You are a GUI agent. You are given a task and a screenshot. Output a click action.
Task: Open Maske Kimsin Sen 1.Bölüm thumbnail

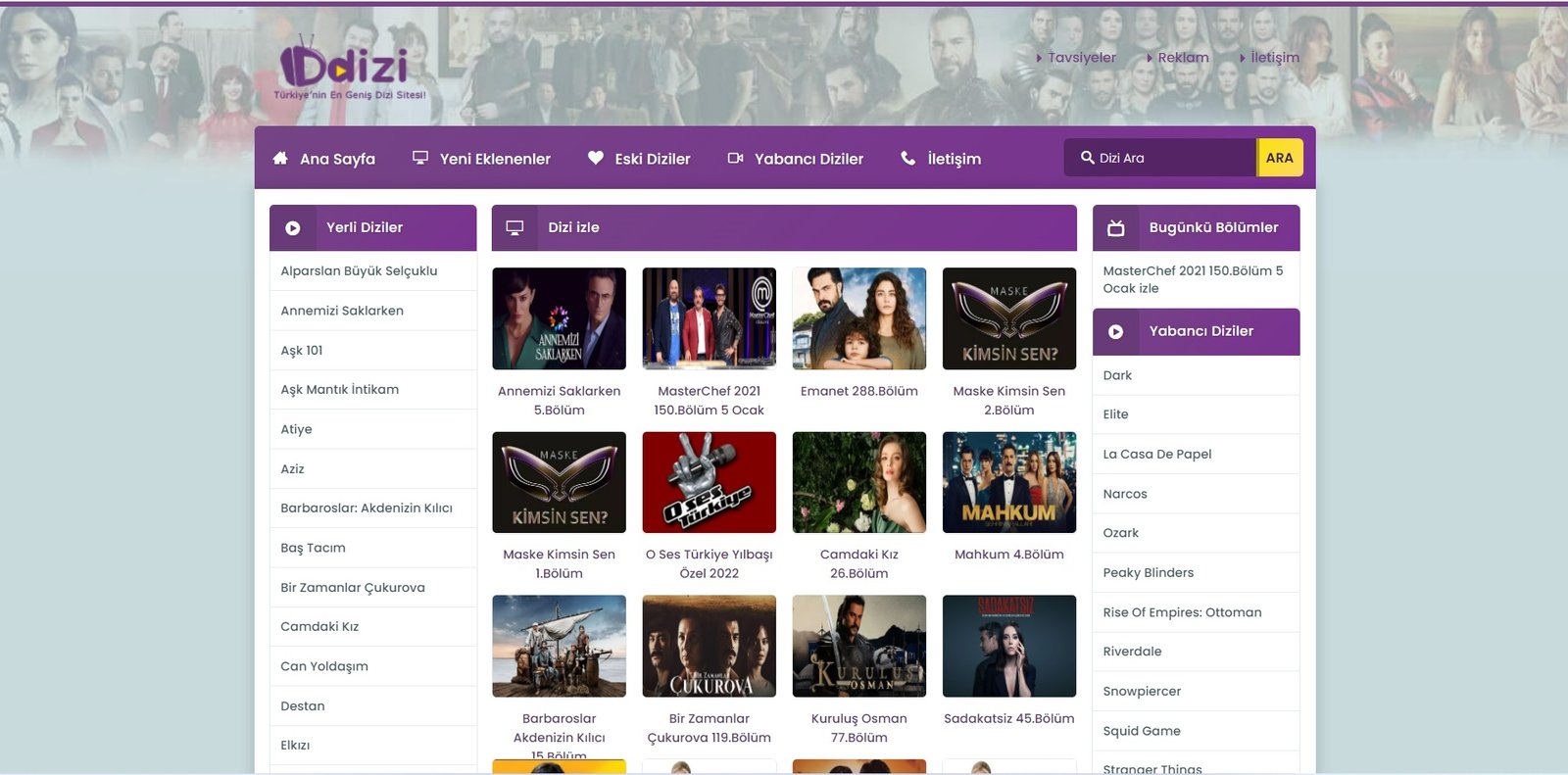[x=559, y=482]
